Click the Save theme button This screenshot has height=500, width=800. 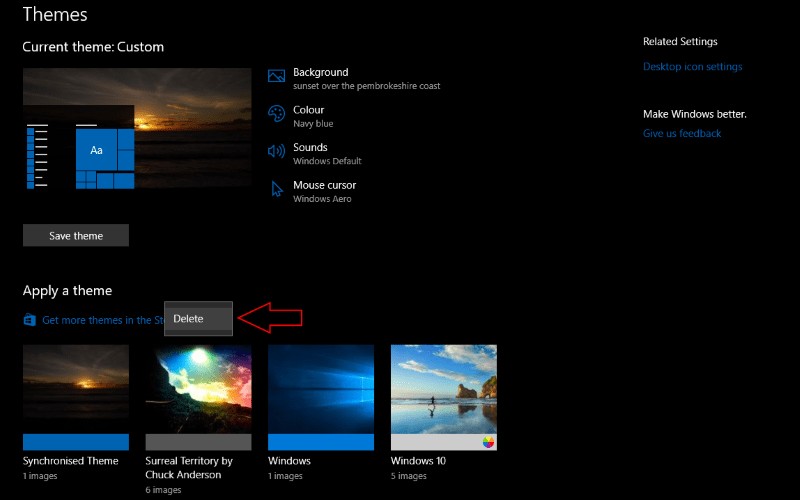(x=76, y=236)
